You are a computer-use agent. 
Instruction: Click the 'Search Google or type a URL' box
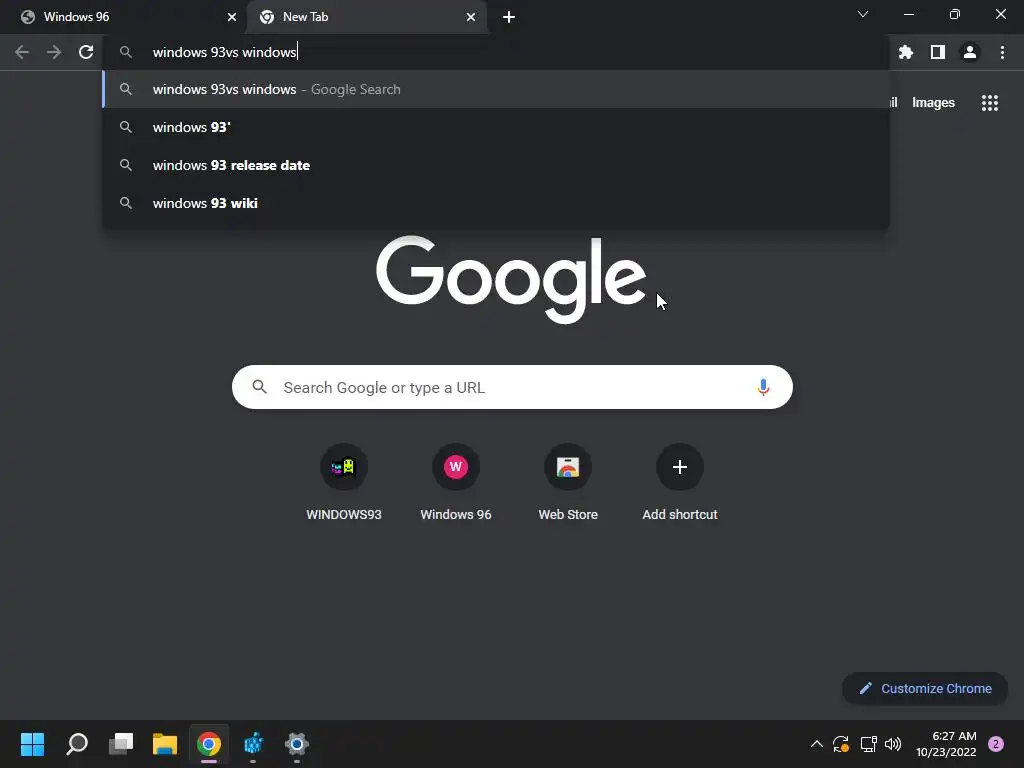pyautogui.click(x=512, y=387)
